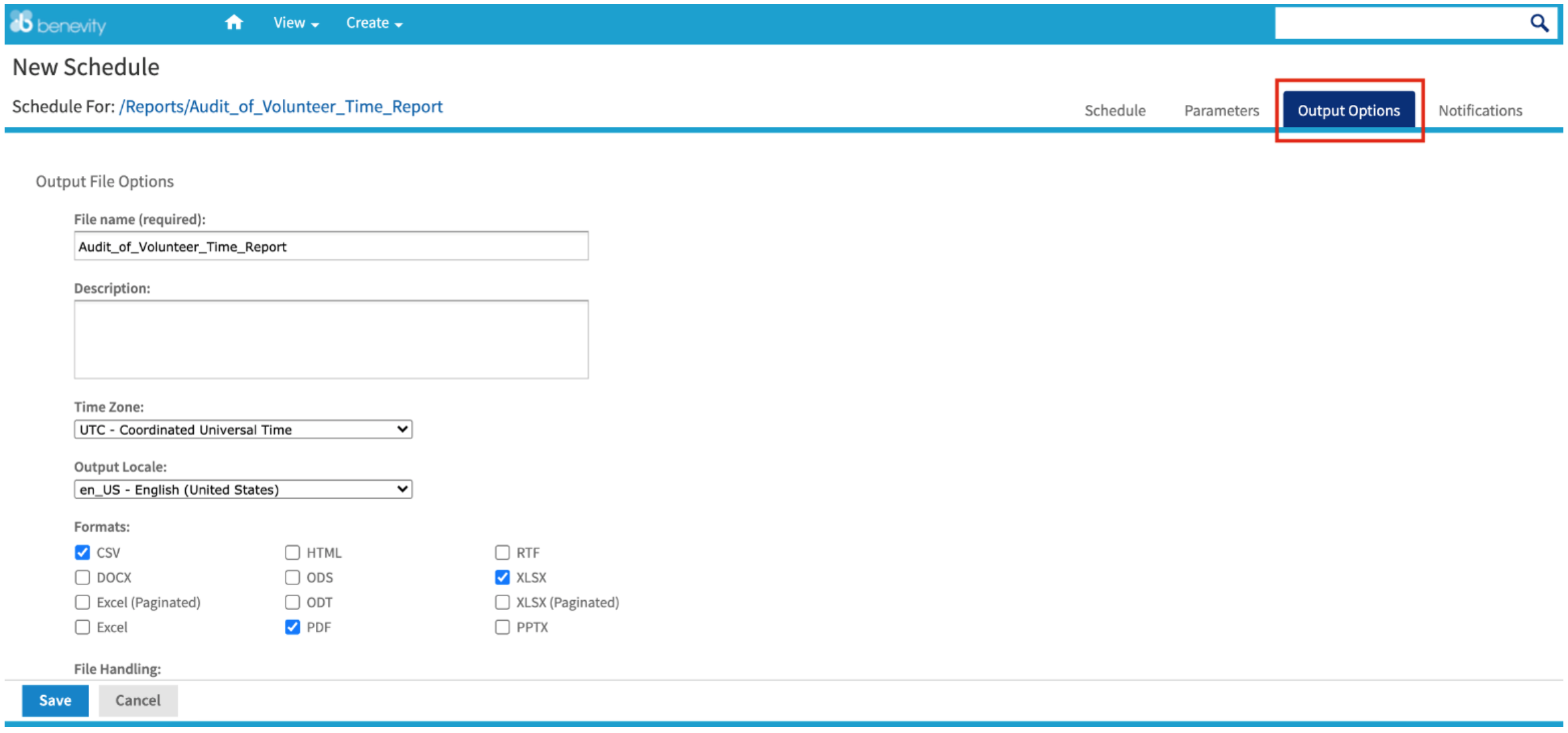This screenshot has width=1568, height=733.
Task: Expand the Output Locale dropdown
Action: [x=243, y=489]
